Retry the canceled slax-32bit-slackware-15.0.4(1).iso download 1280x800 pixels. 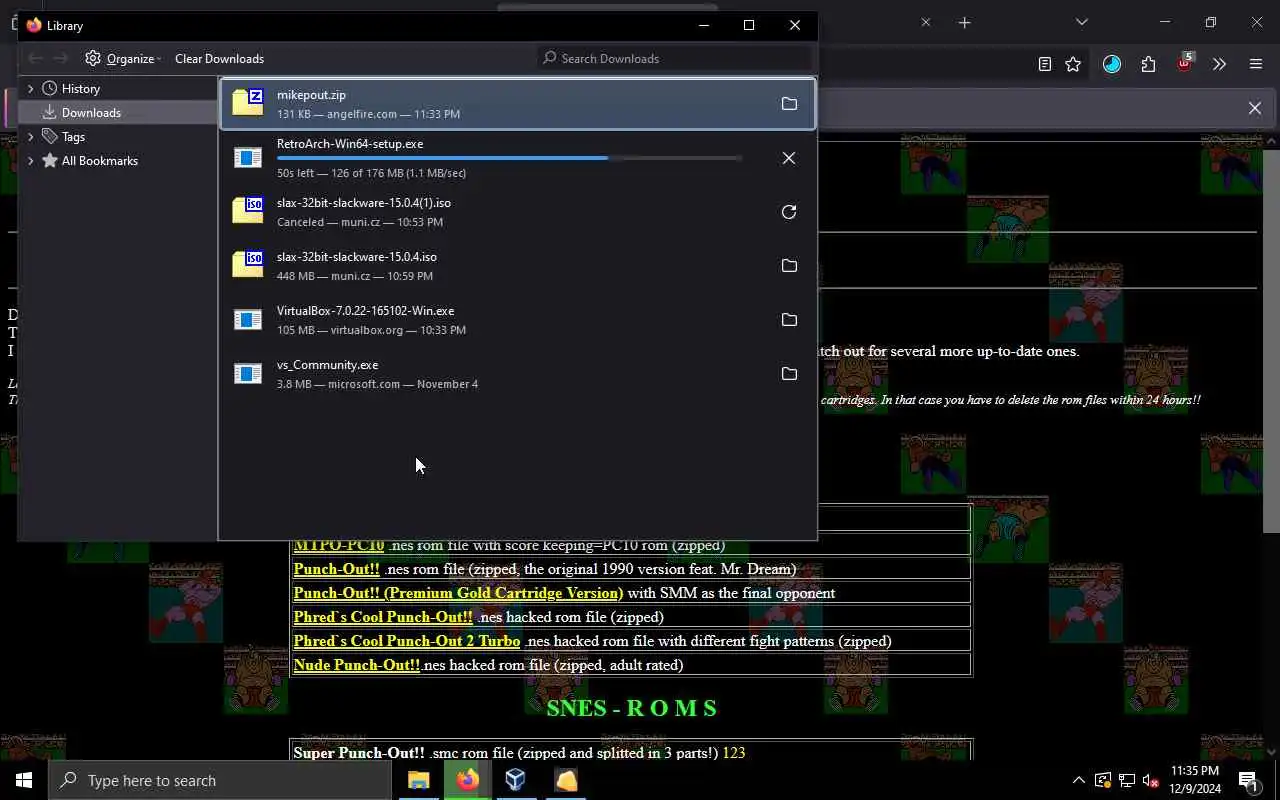(x=789, y=212)
